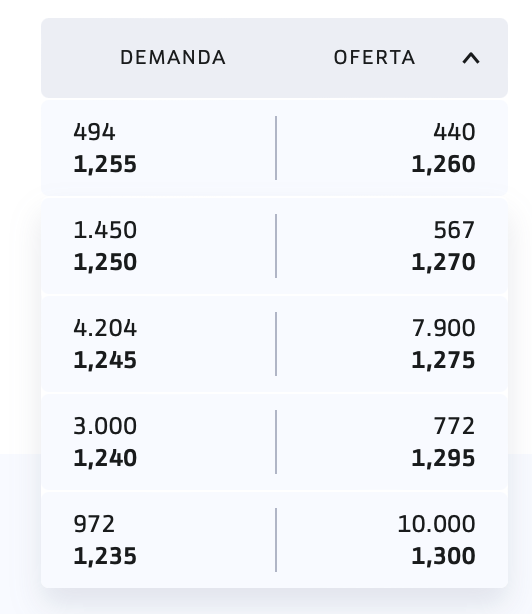This screenshot has width=532, height=614.
Task: Select ask volume 440
Action: click(x=454, y=132)
